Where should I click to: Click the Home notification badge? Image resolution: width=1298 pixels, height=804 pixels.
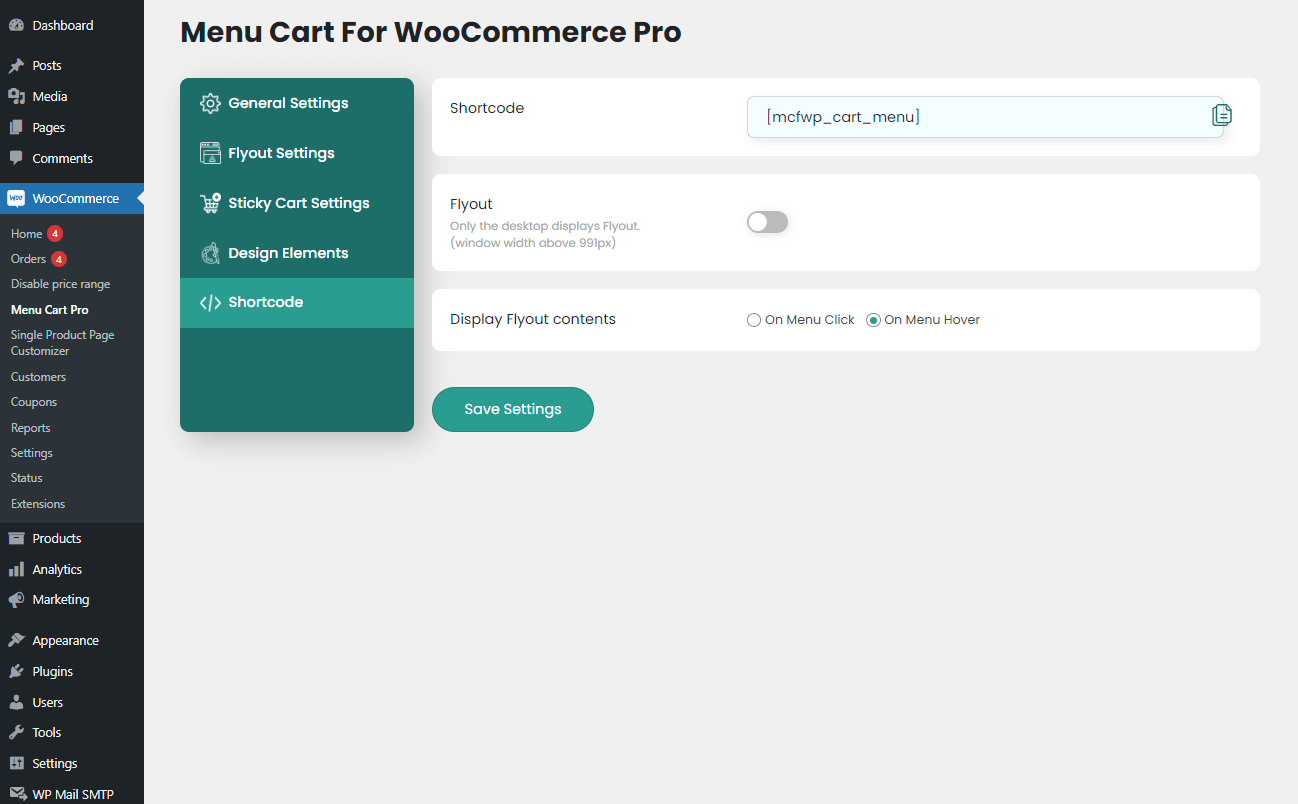(55, 234)
